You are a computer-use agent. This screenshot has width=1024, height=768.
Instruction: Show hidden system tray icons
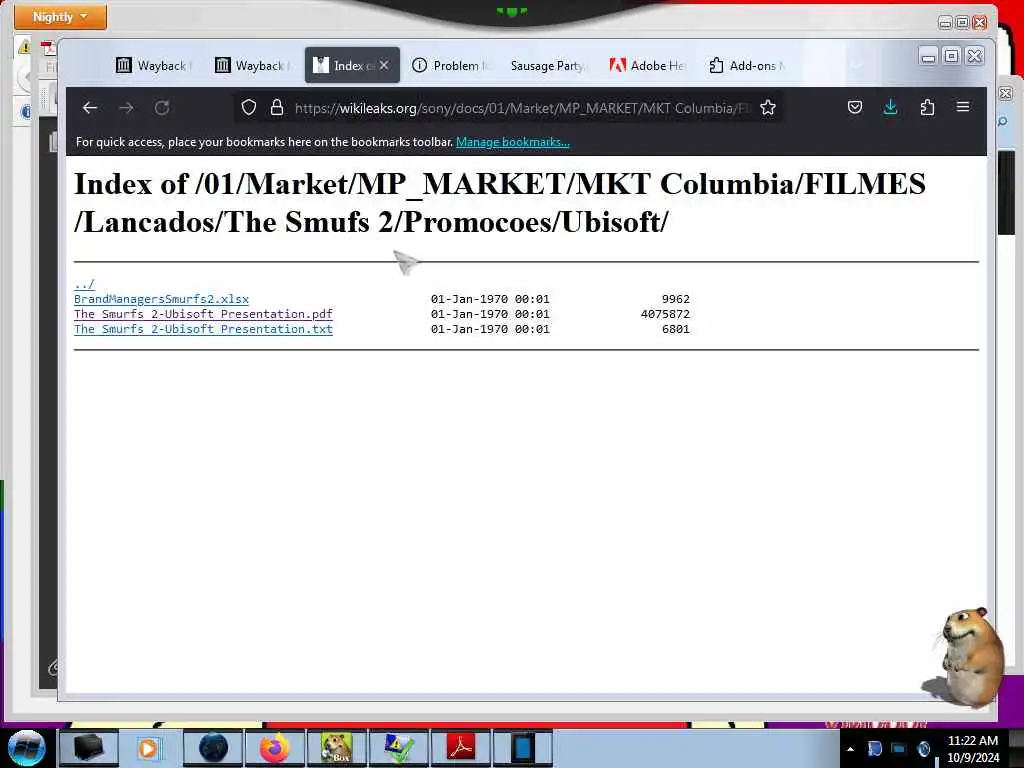850,749
